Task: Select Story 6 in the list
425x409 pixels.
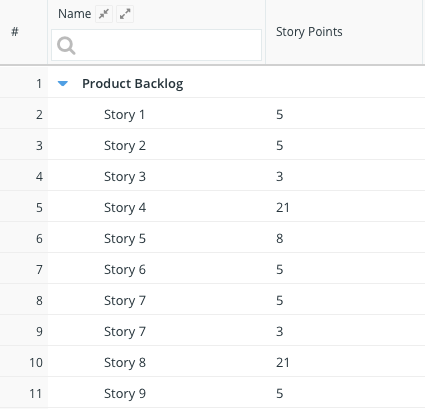Action: [125, 269]
